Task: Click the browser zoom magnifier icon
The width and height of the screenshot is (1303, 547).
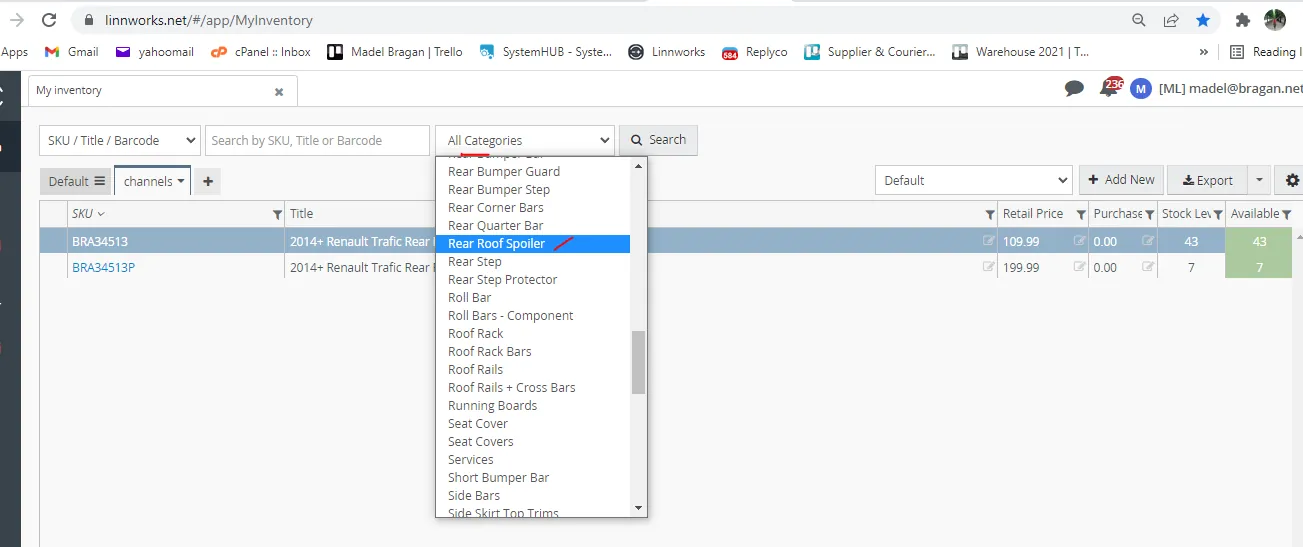Action: [1139, 20]
